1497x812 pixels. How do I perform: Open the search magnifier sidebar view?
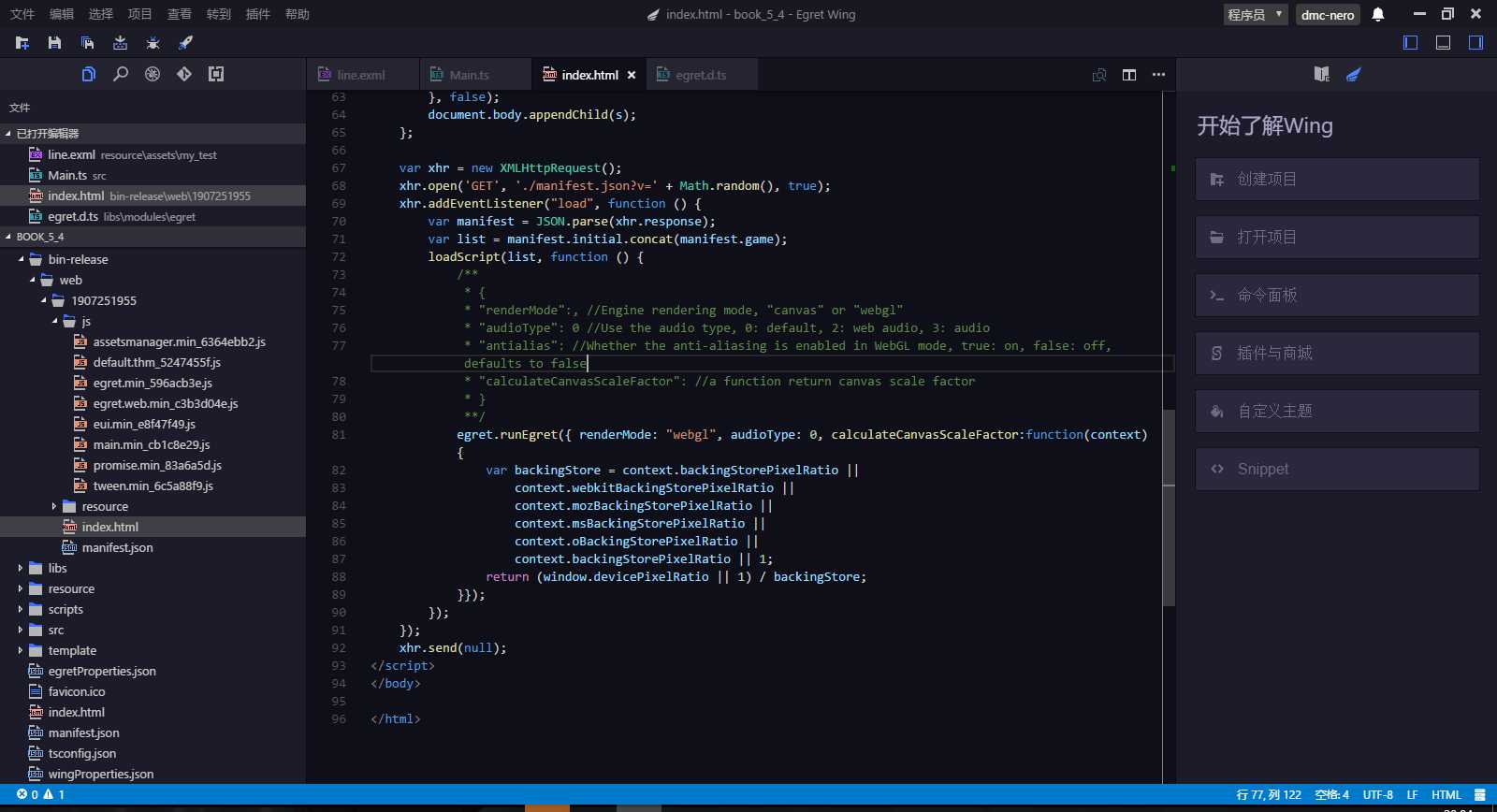(x=121, y=74)
